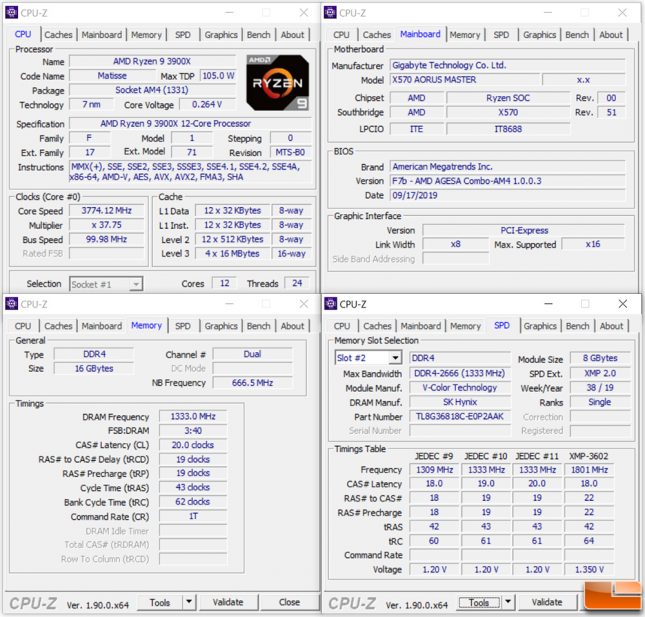The image size is (645, 617).
Task: Open the Mainboard tab in the CPU window
Action: coord(102,35)
